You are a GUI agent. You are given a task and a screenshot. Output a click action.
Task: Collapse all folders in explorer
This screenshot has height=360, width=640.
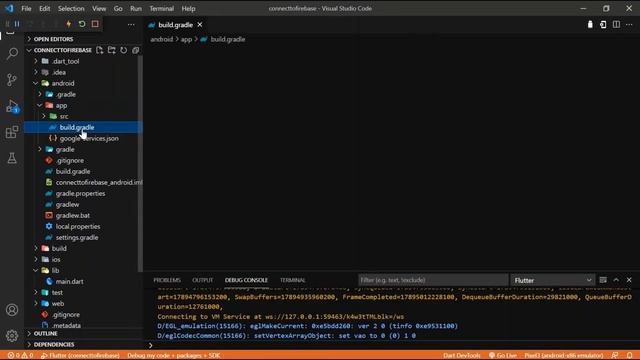pyautogui.click(x=136, y=50)
